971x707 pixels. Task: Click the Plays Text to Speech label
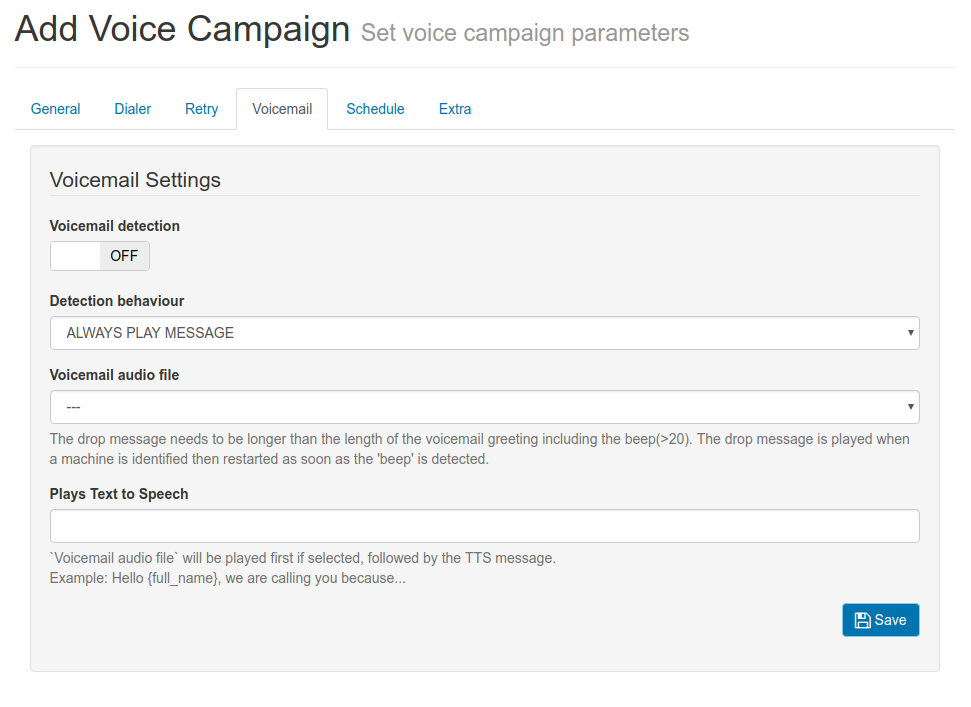119,494
